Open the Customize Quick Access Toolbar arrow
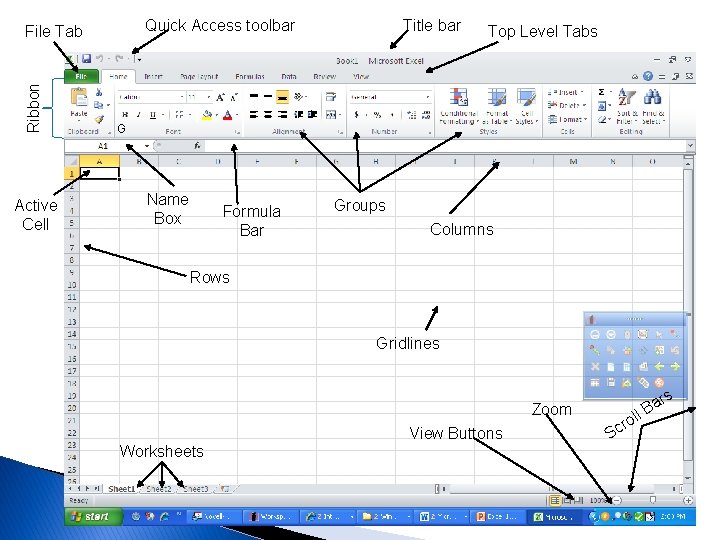The width and height of the screenshot is (720, 540). tap(138, 59)
